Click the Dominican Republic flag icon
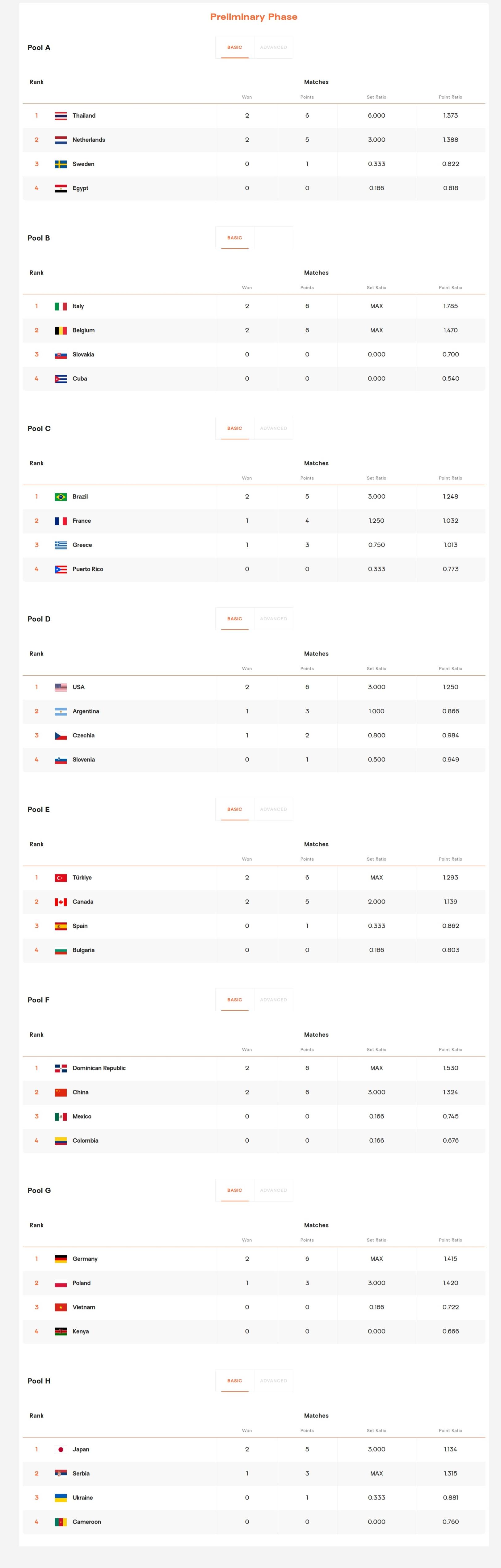The image size is (501, 1568). pos(61,1068)
